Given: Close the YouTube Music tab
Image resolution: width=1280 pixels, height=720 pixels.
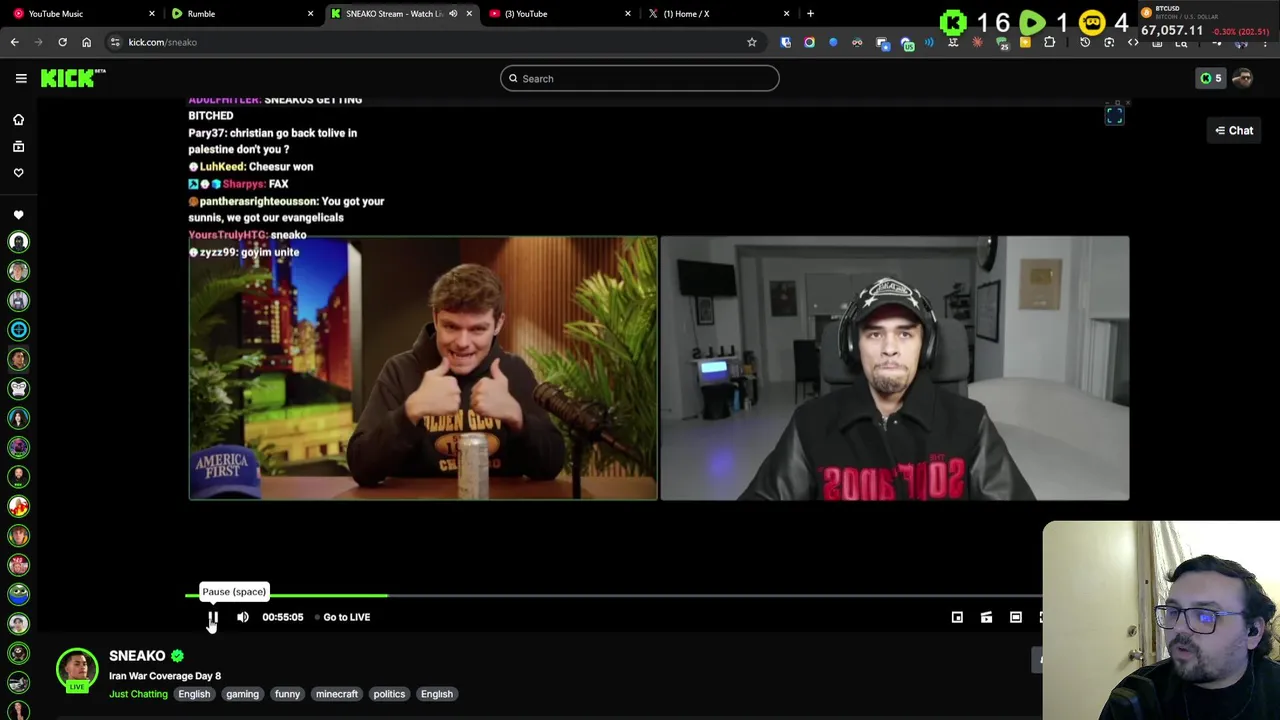Looking at the screenshot, I should (152, 14).
